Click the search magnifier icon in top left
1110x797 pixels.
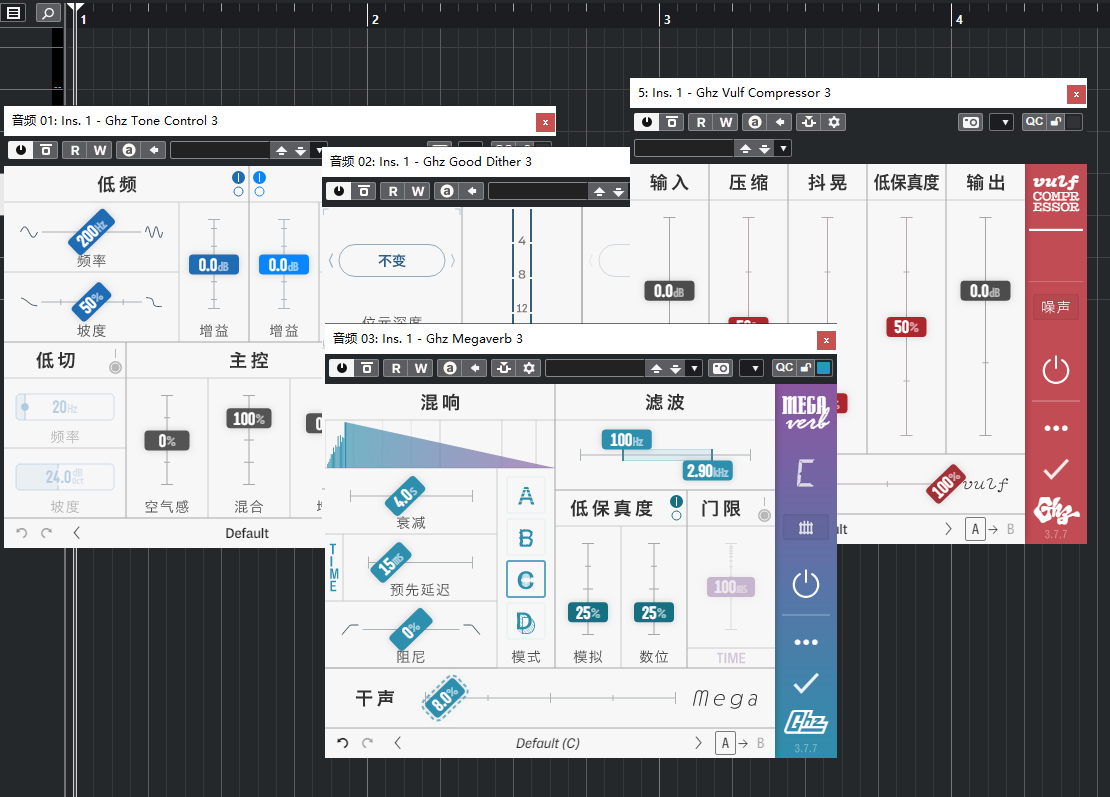47,13
